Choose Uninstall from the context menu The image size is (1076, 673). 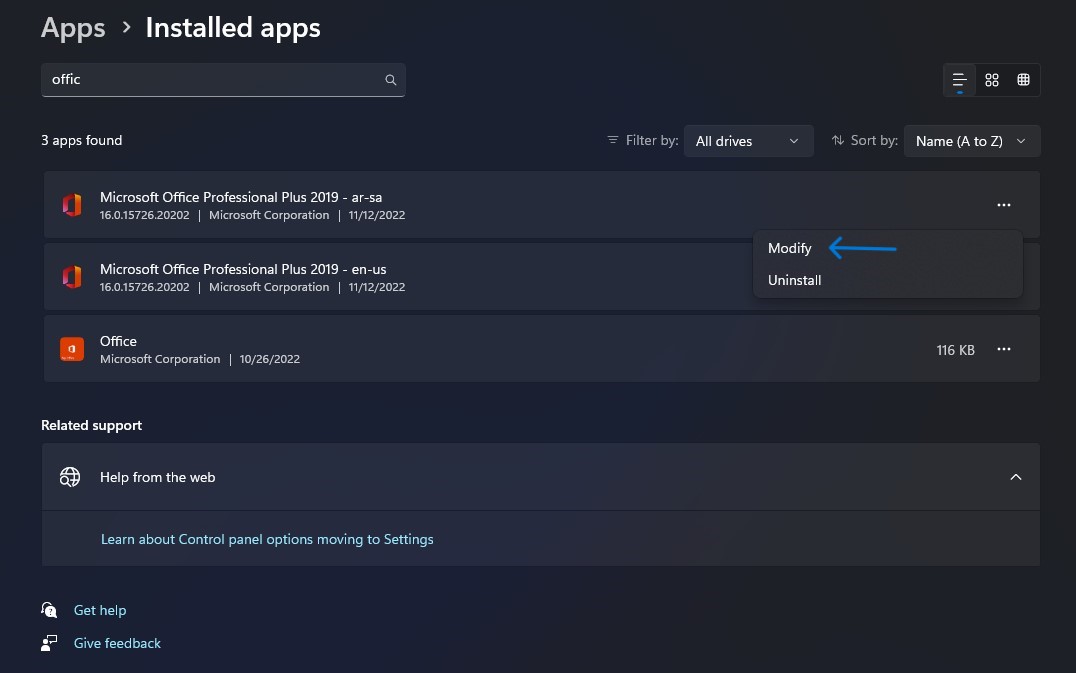pyautogui.click(x=795, y=280)
